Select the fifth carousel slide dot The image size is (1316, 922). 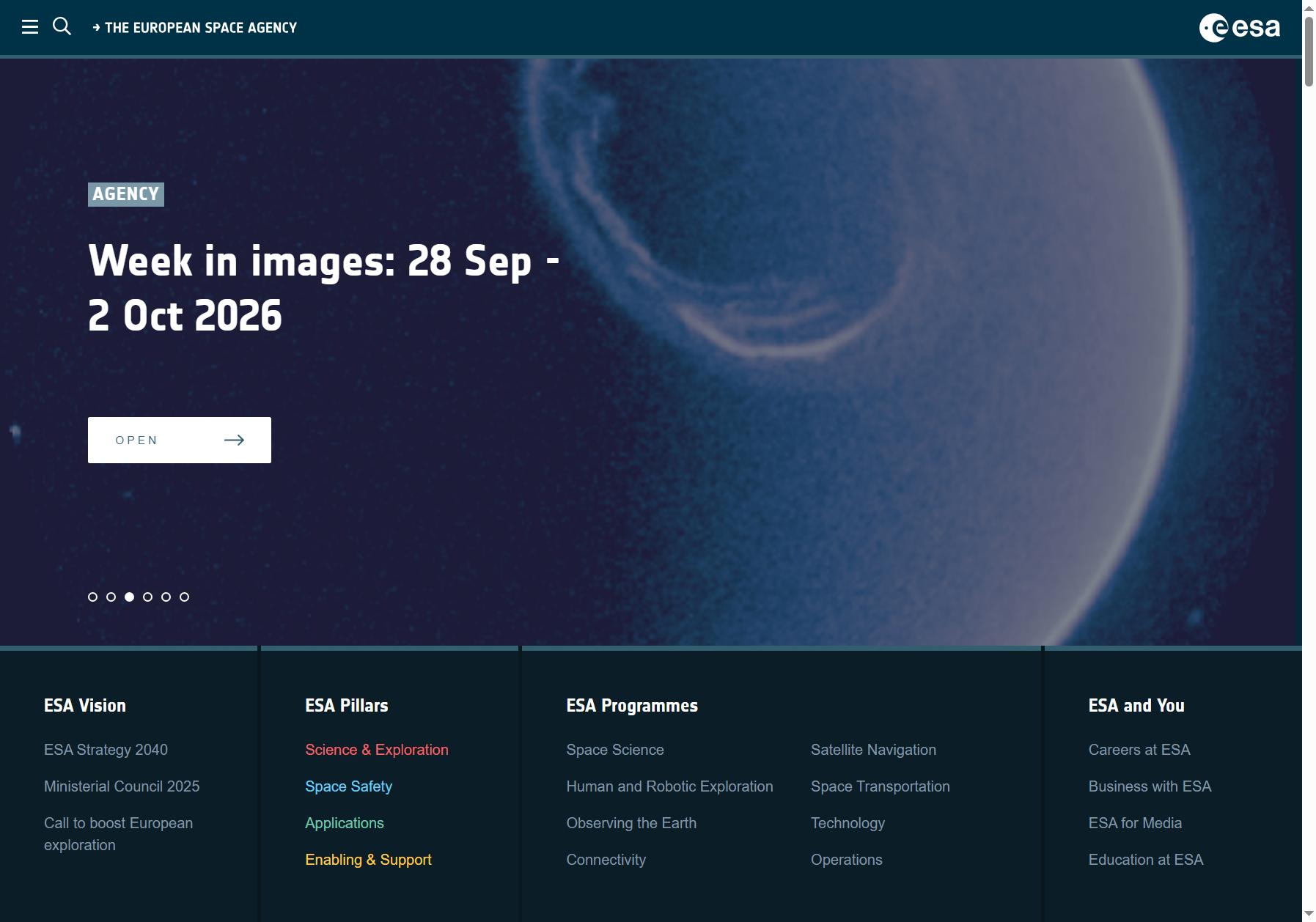(166, 597)
